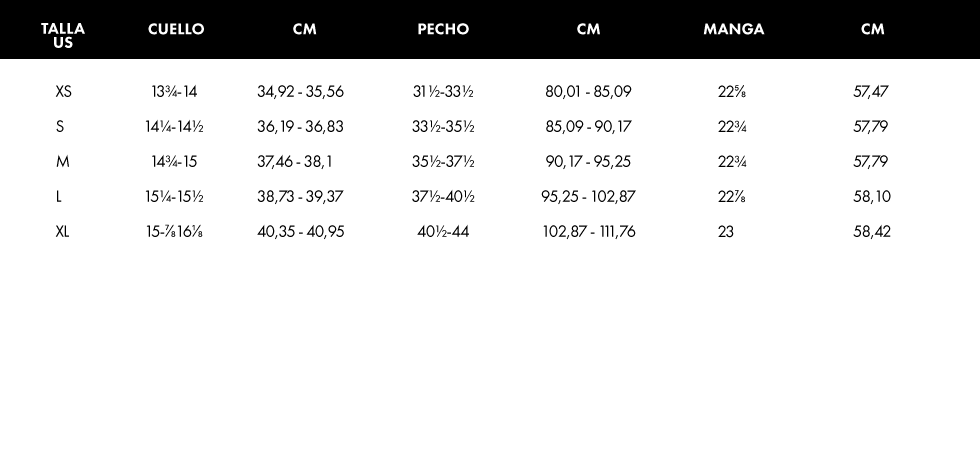
Task: Click the 38,73 - 39,37 neck value
Action: click(x=300, y=197)
